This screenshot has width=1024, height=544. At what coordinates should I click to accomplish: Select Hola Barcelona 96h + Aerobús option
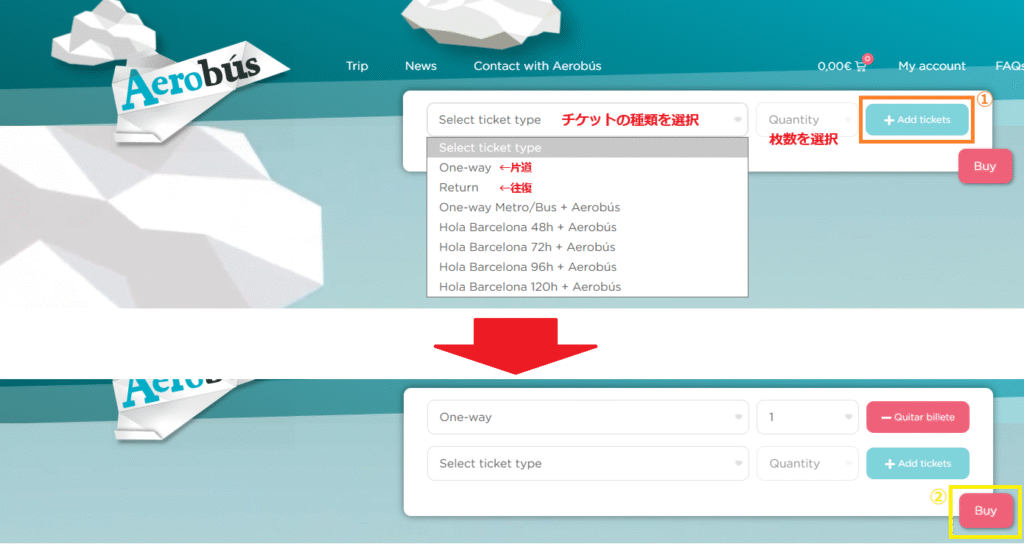pyautogui.click(x=527, y=267)
